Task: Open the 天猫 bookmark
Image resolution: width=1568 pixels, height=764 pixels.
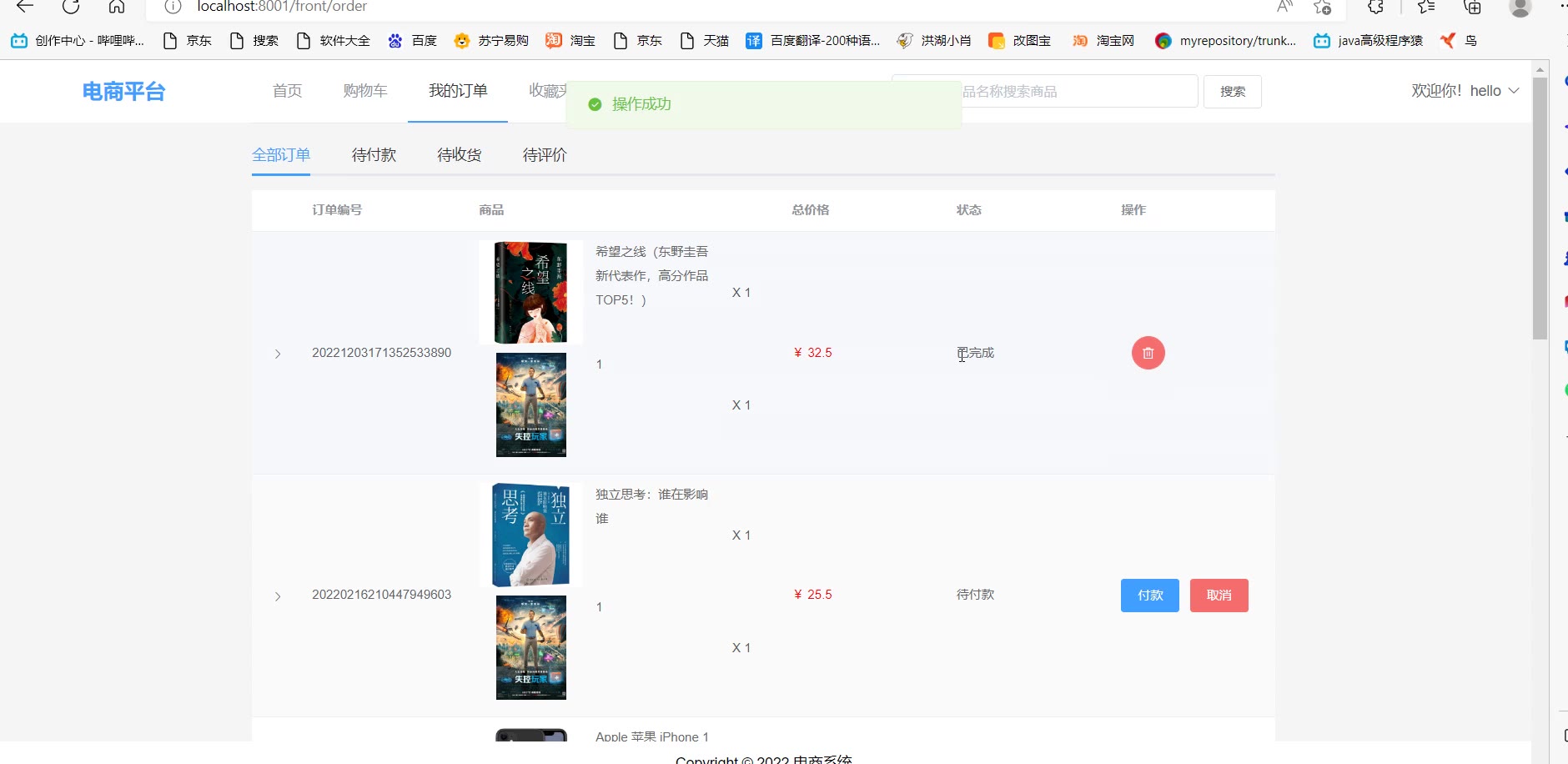Action: pos(704,41)
